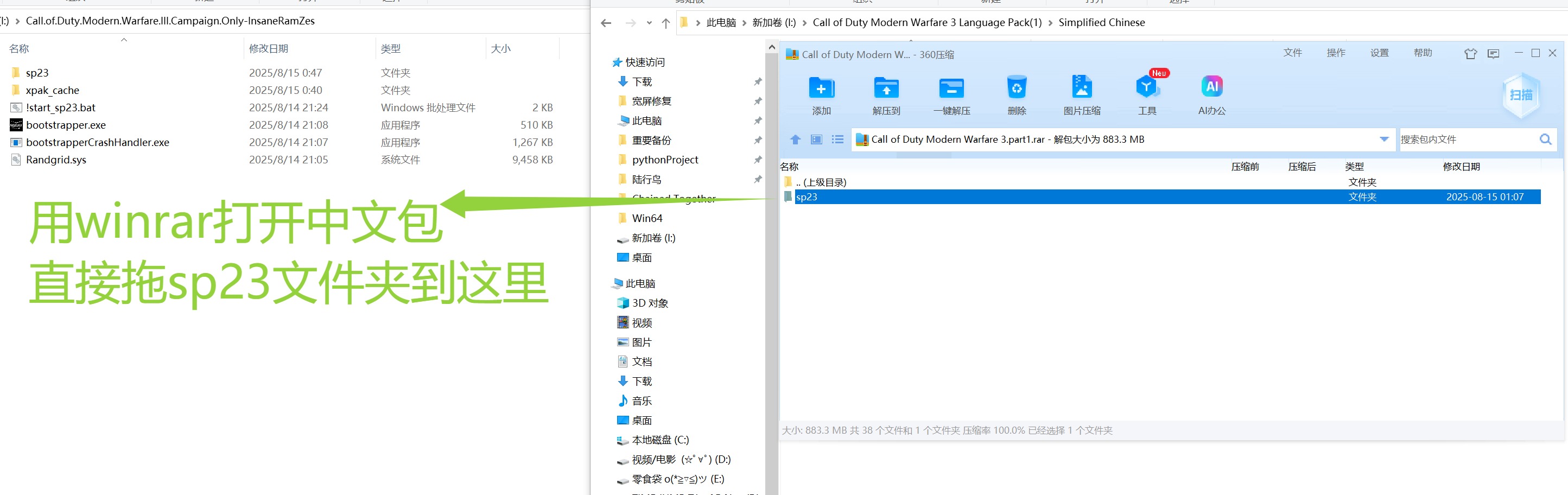Click the pin icon next to 宽屏修复

click(758, 101)
